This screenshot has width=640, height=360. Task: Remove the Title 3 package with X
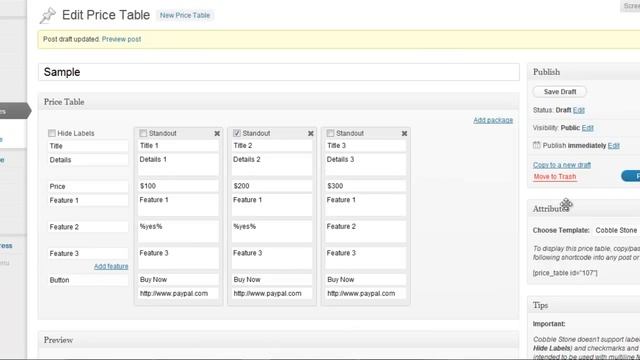coord(404,133)
